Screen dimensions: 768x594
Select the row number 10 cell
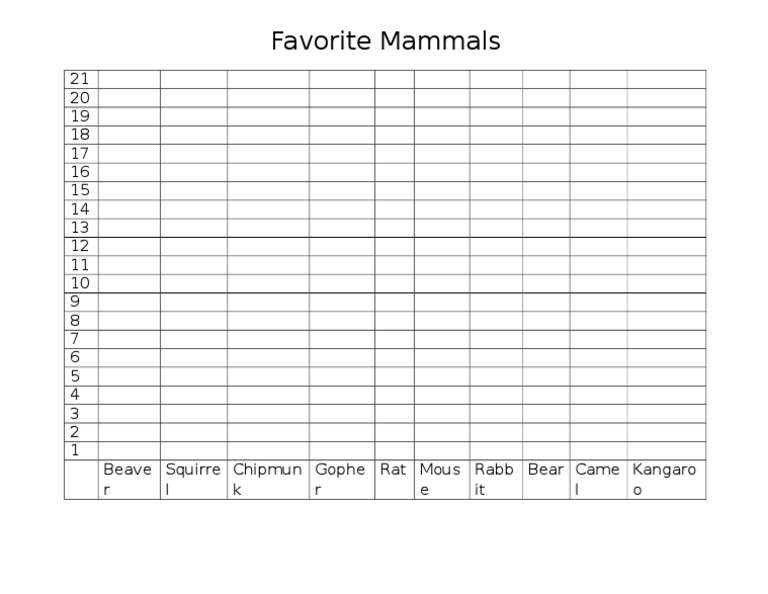(80, 283)
